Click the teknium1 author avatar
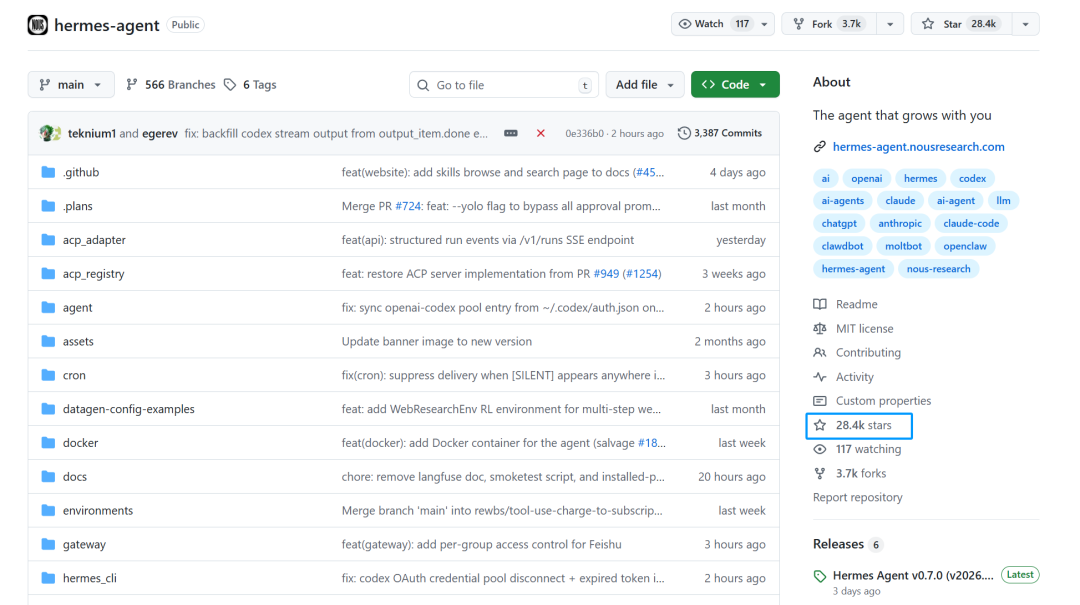Screen dimensions: 1080x605 point(46,133)
